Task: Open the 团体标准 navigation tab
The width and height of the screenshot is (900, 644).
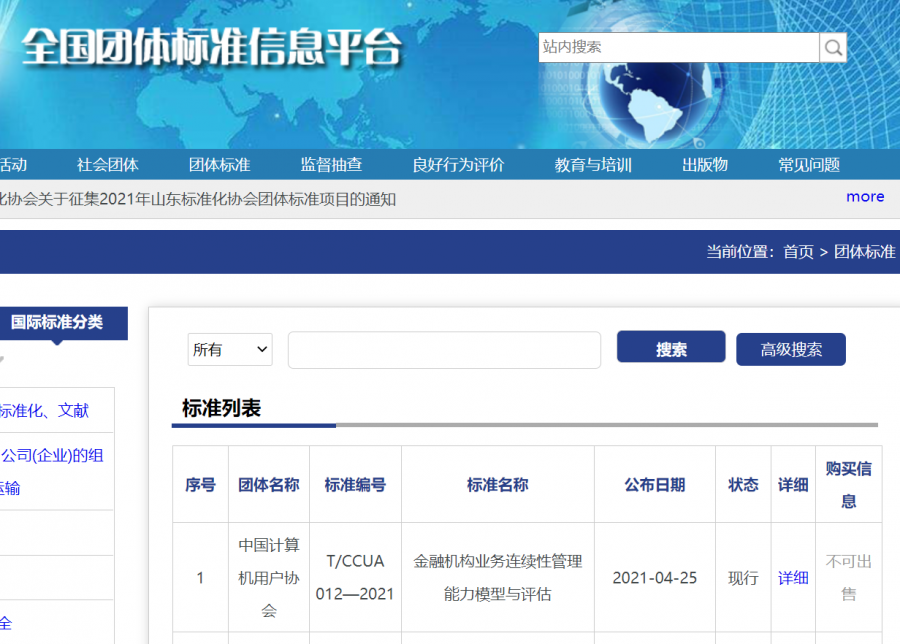Action: coord(219,165)
